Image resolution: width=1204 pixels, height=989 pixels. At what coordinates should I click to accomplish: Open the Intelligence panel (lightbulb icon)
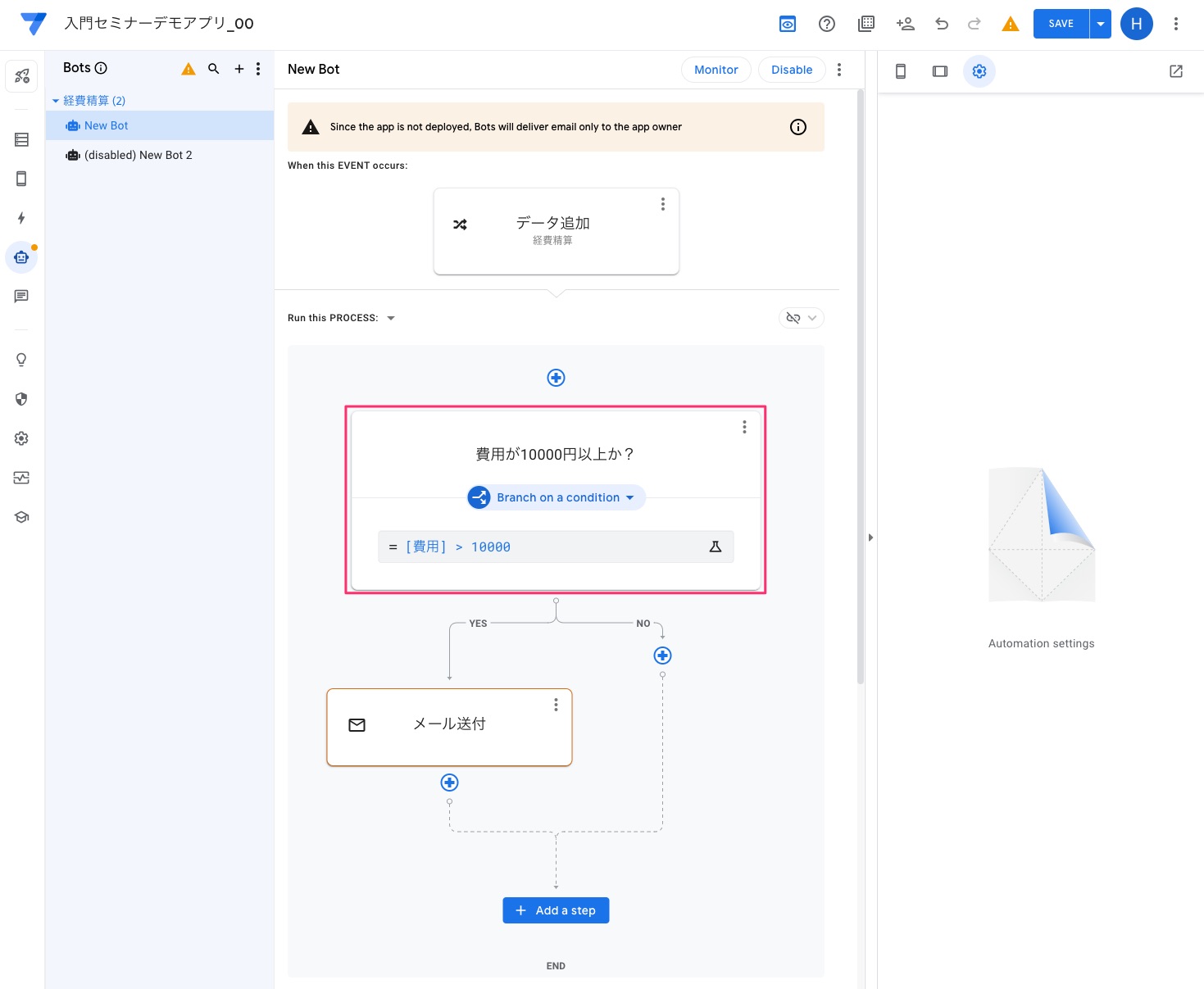pos(21,360)
